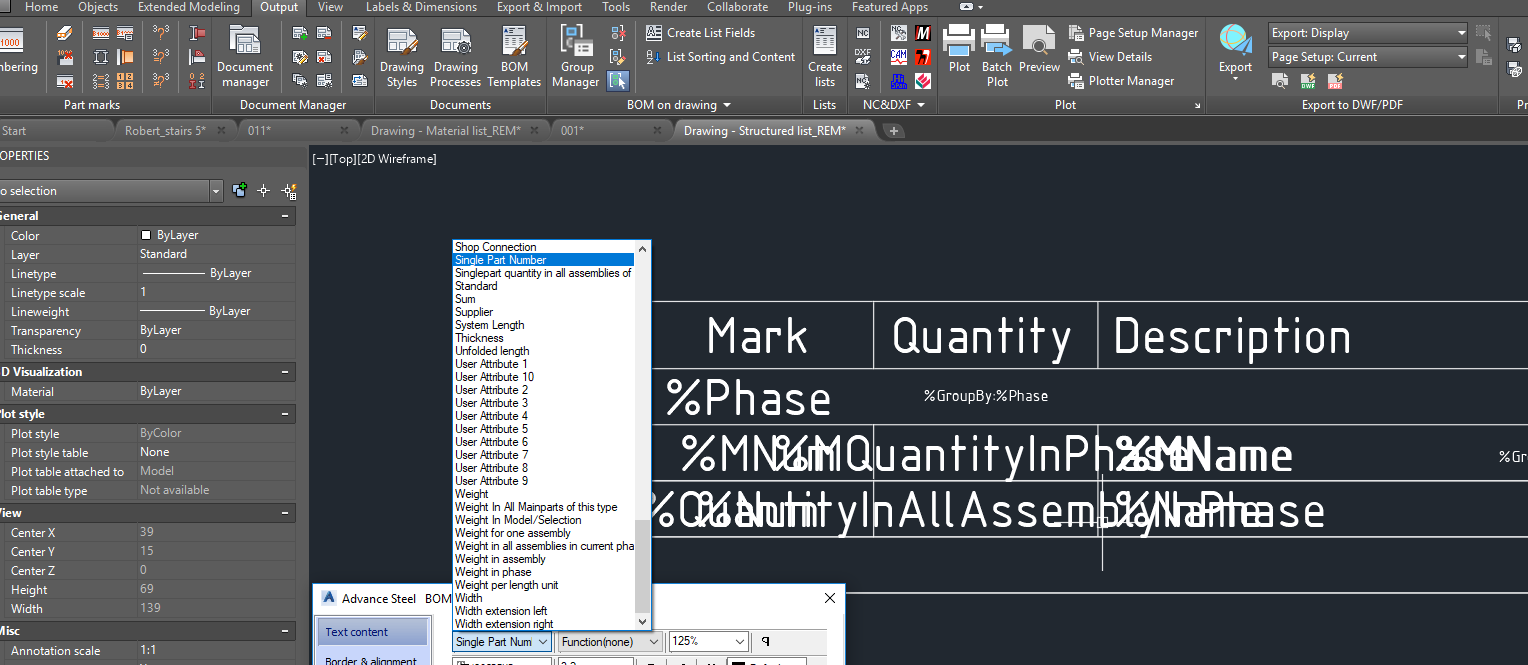Open Page Setup Manager
This screenshot has height=665, width=1528.
point(1134,32)
